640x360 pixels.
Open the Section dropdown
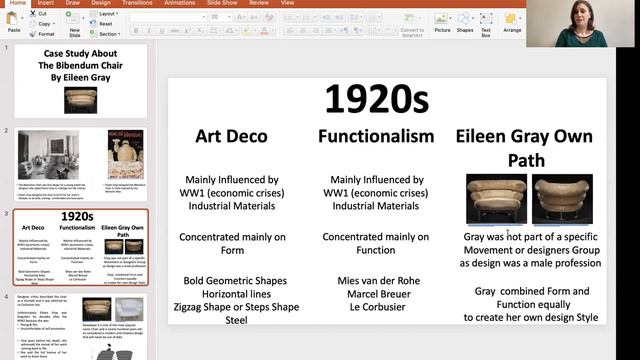pos(105,34)
